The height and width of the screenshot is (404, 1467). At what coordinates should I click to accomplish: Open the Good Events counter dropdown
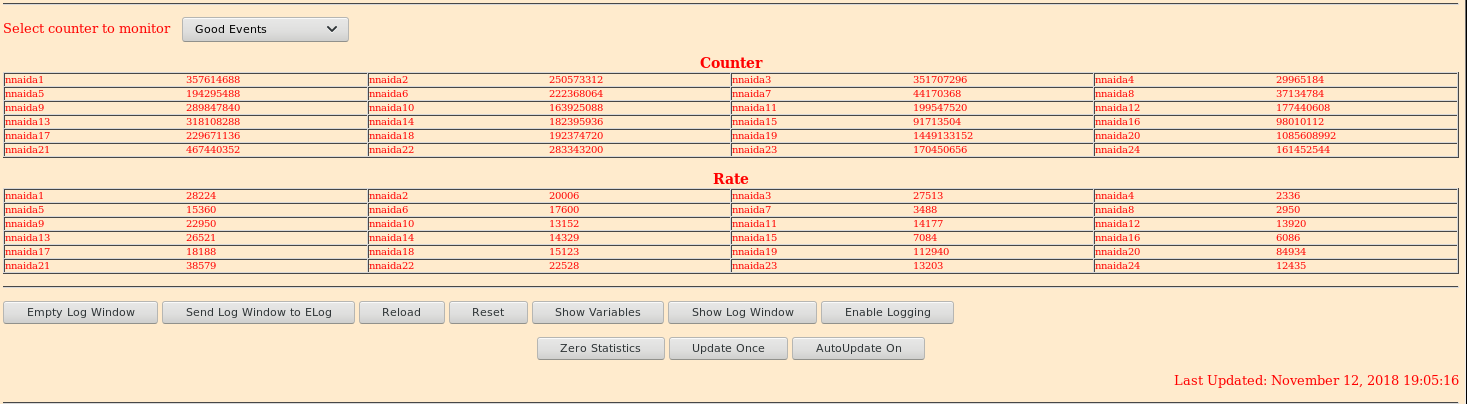pyautogui.click(x=265, y=30)
